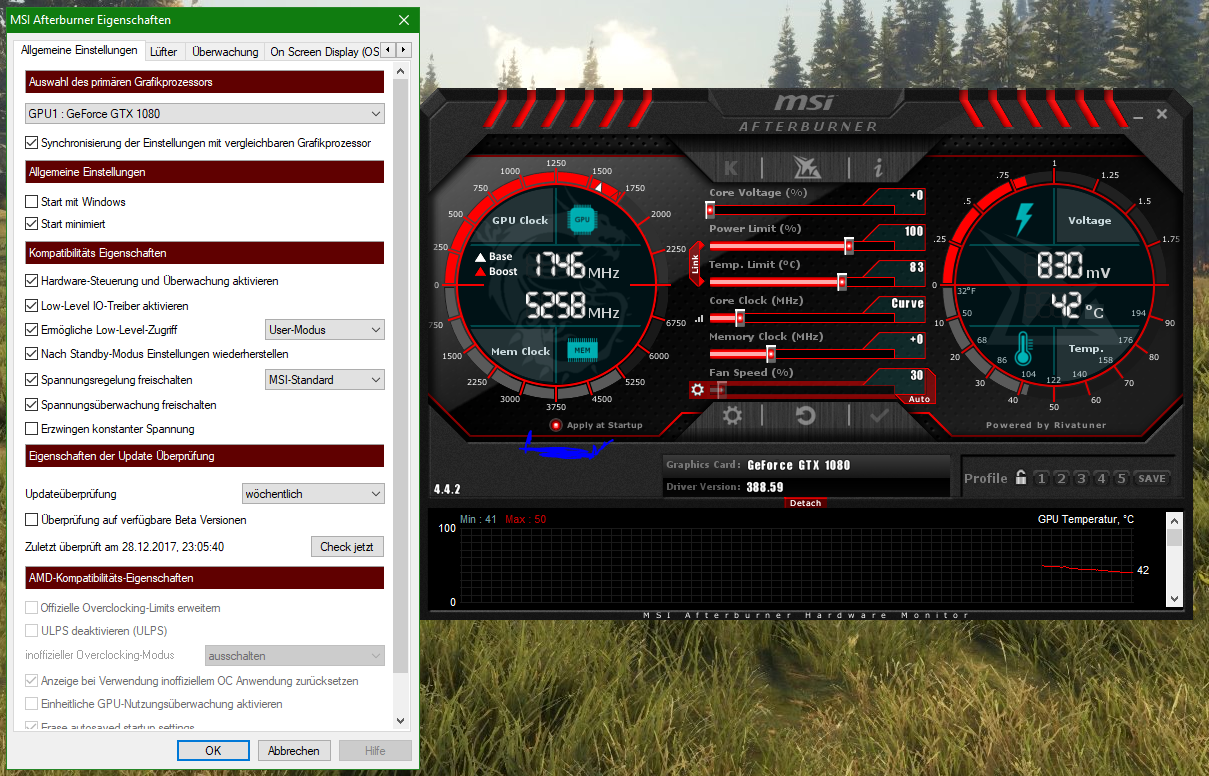Click the Temp. Limit slider handle
The height and width of the screenshot is (776, 1209).
tap(842, 282)
